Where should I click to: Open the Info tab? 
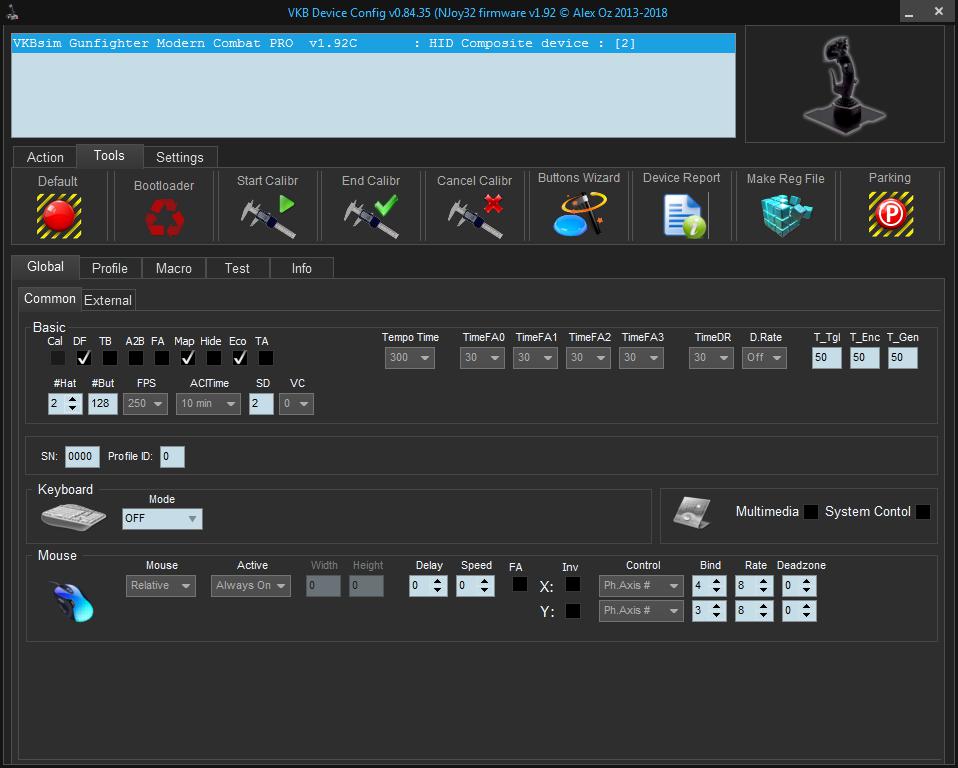pos(301,268)
